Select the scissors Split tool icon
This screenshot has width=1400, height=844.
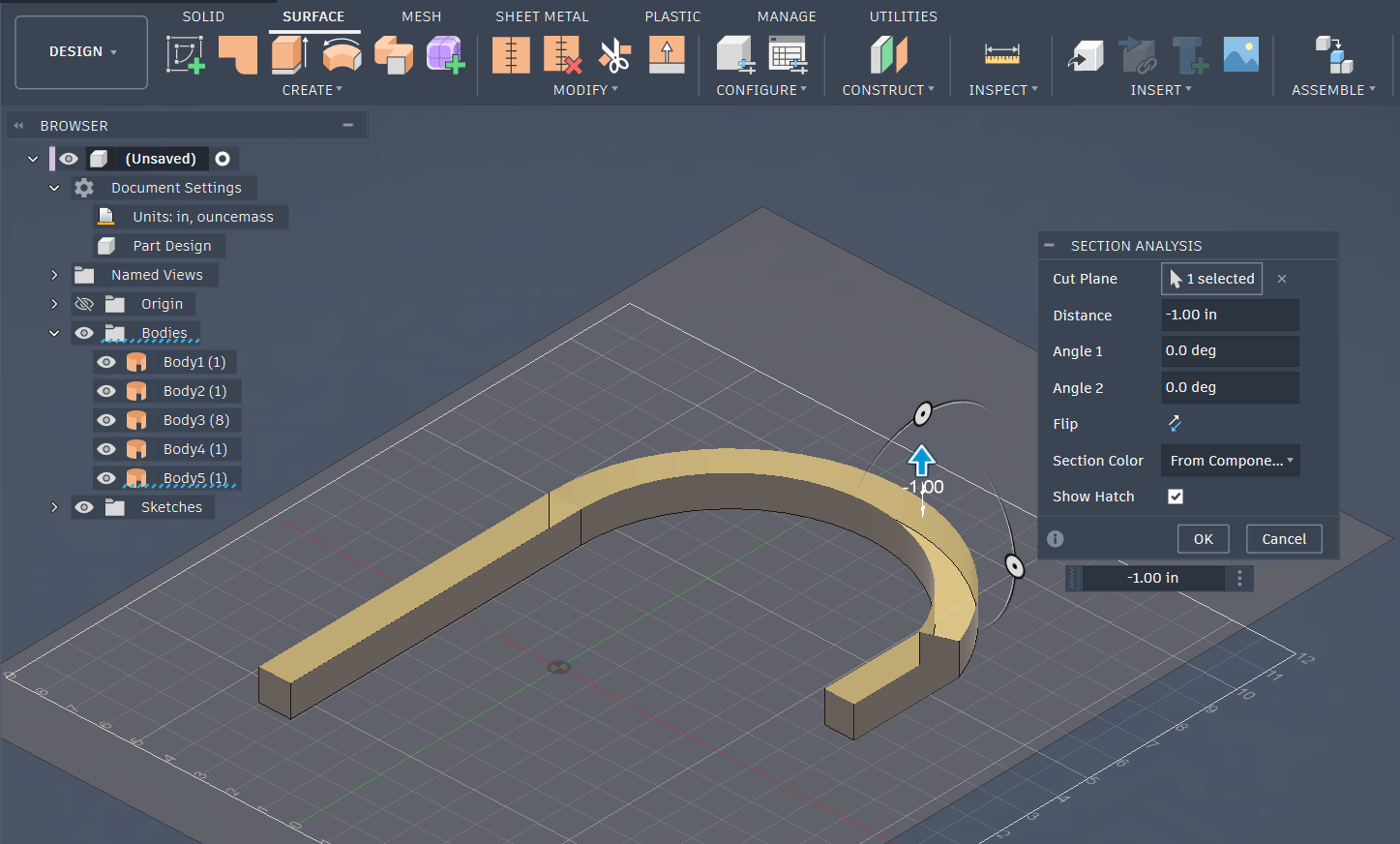[614, 55]
